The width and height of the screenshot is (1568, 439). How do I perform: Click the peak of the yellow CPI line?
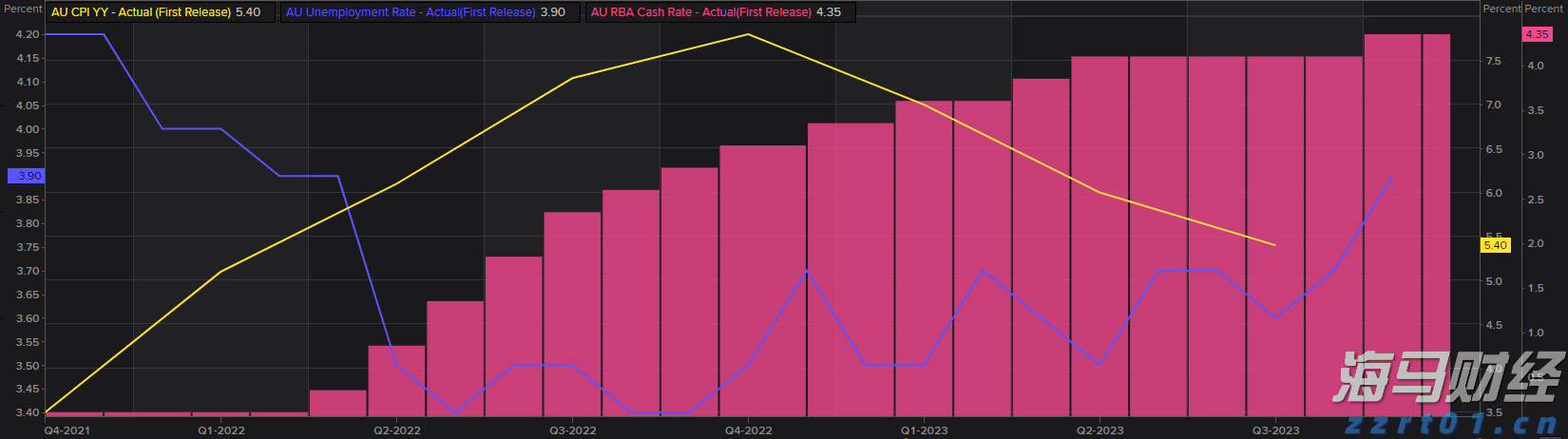[x=748, y=34]
